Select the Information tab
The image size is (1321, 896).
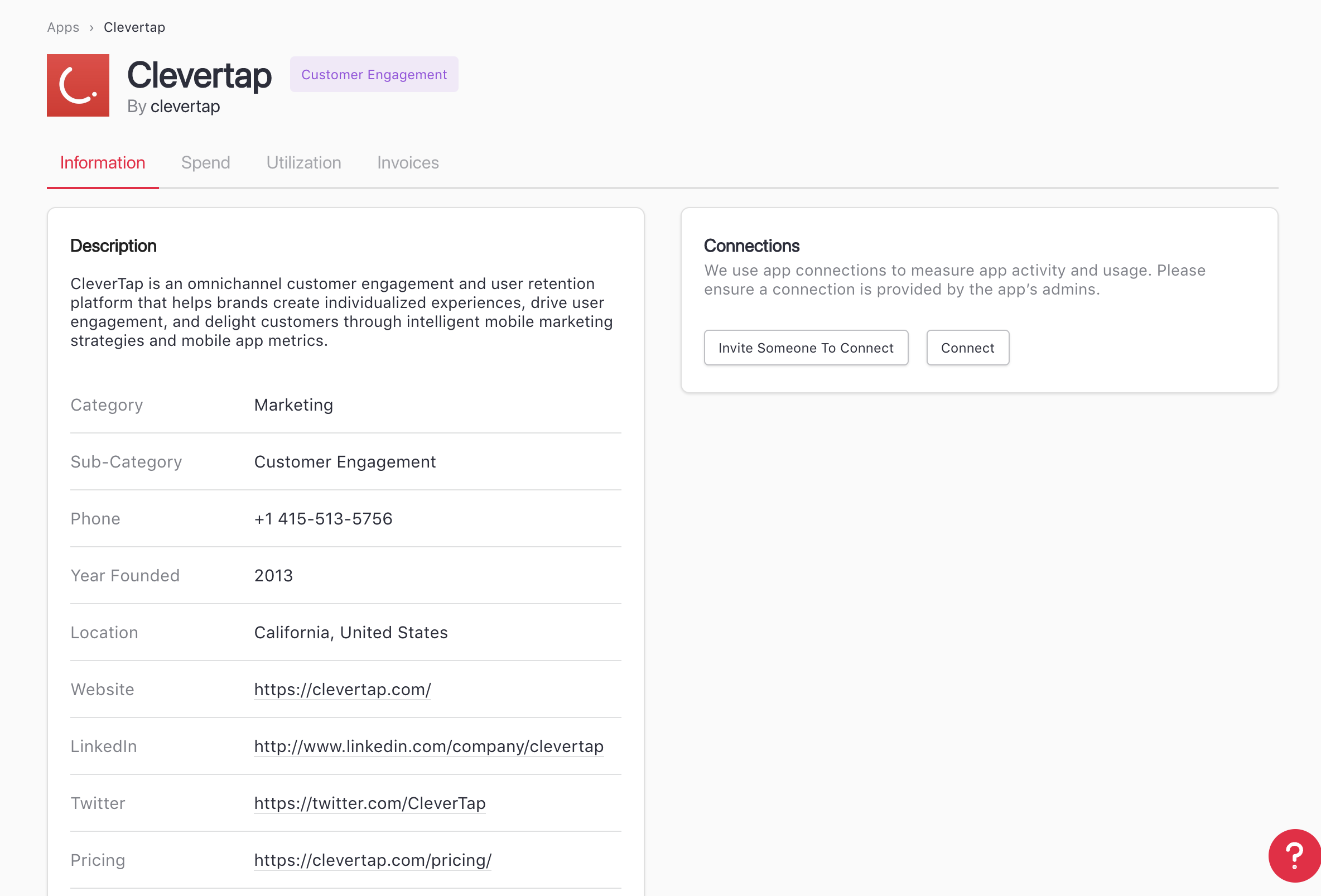[x=102, y=162]
